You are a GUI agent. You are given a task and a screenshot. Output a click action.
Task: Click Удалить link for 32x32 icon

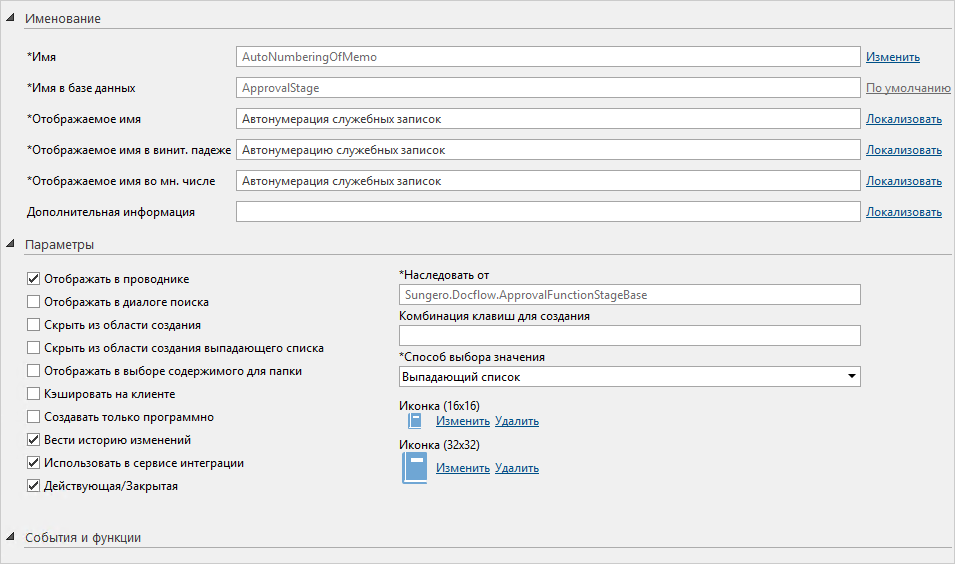coord(516,468)
